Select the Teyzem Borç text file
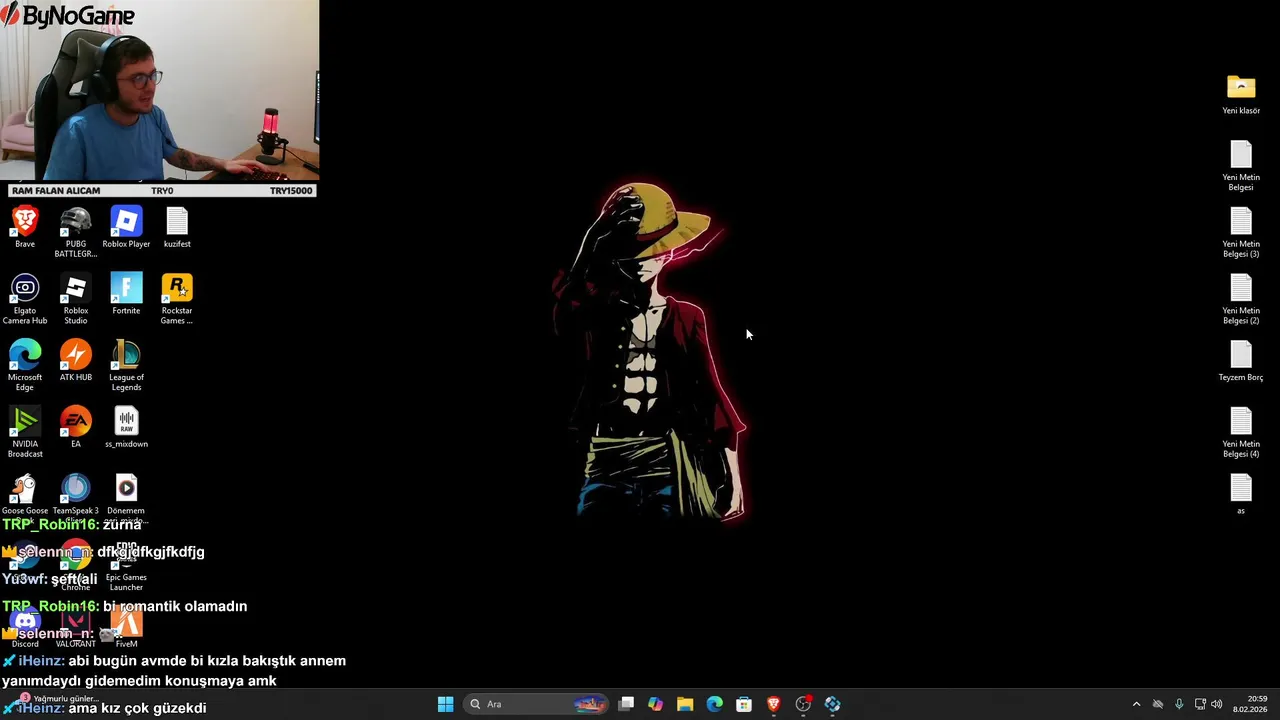This screenshot has height=720, width=1280. coord(1241,361)
